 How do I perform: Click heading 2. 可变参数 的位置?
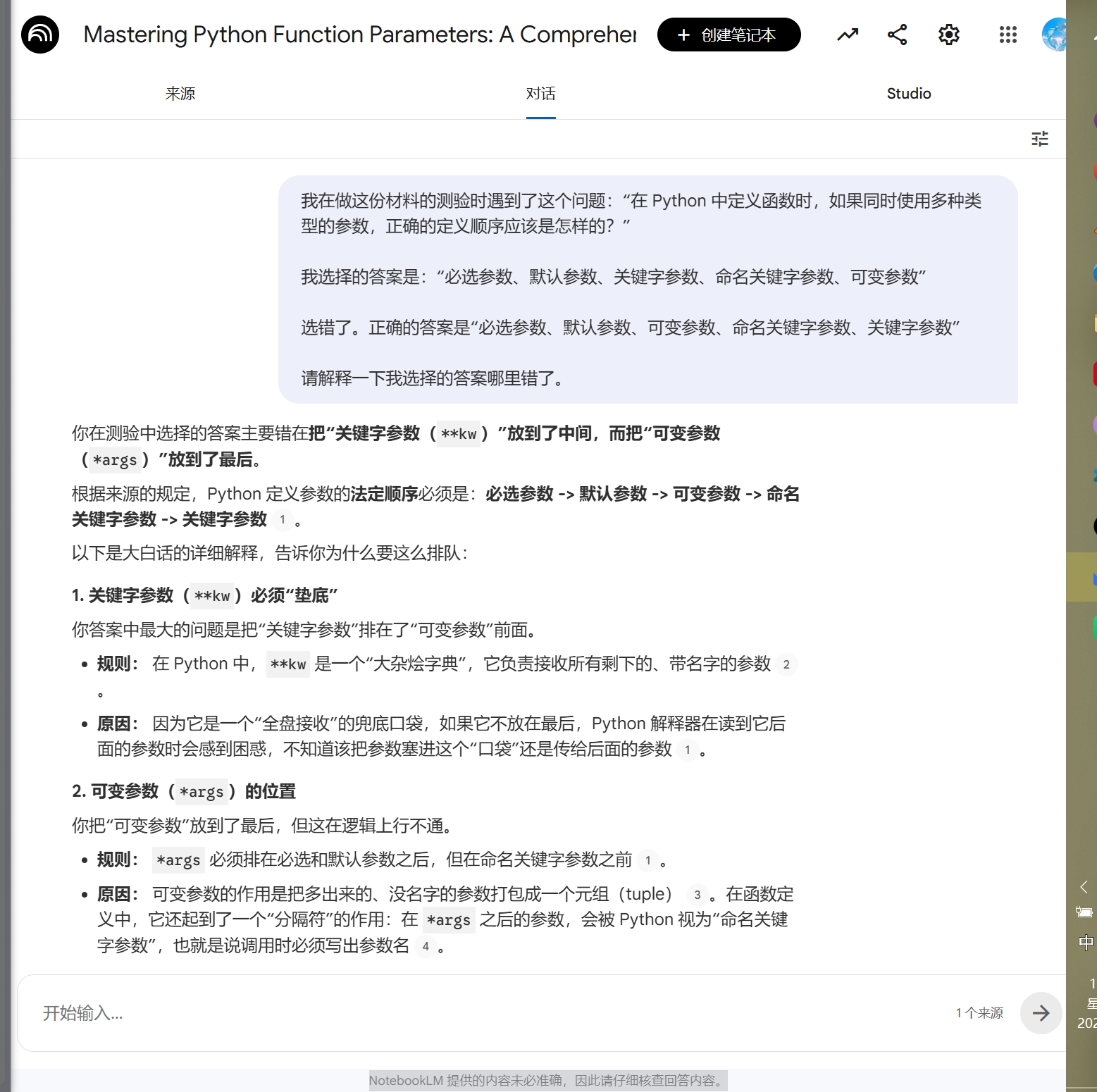point(183,792)
